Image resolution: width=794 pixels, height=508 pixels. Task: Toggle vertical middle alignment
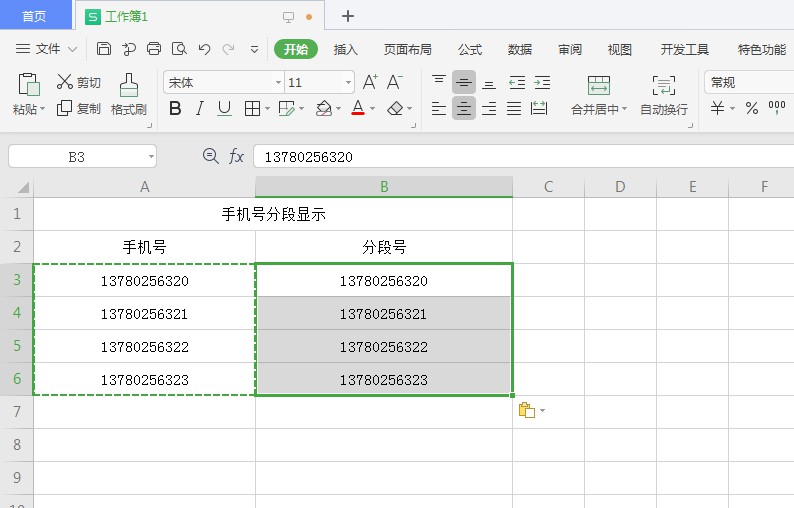[463, 82]
